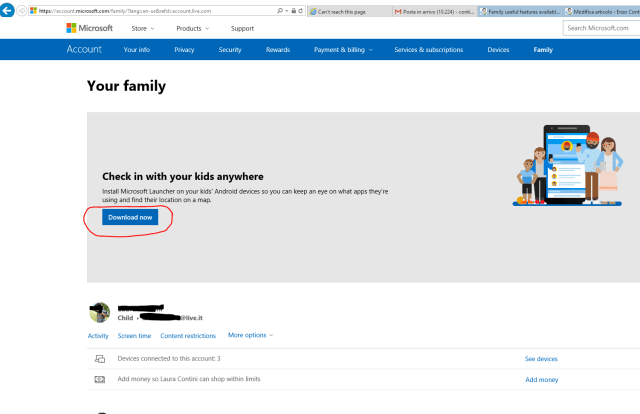The height and width of the screenshot is (414, 640).
Task: Click the search magnifier in address bar
Action: point(278,10)
